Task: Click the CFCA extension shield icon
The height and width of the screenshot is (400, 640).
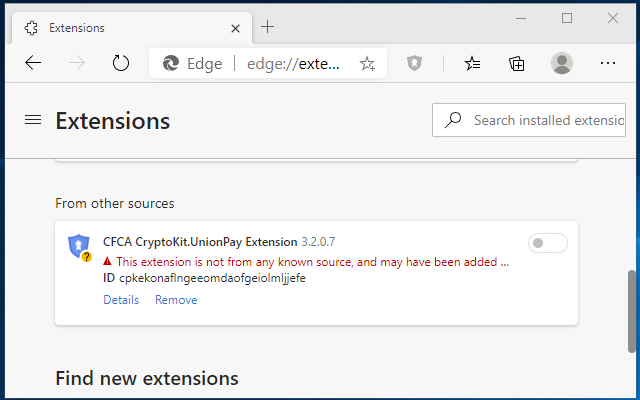Action: tap(79, 246)
